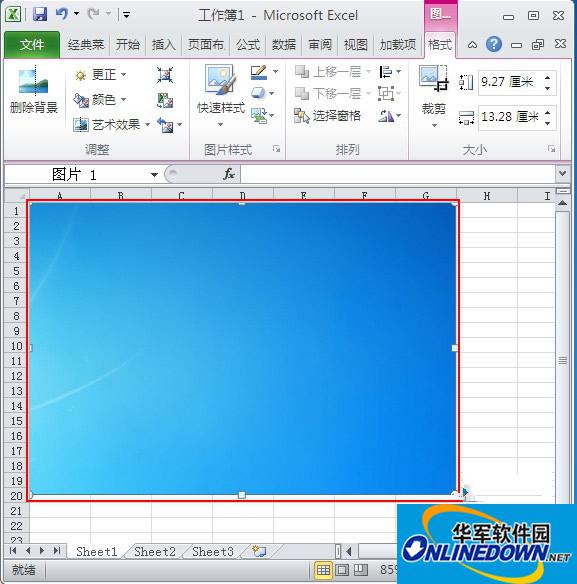Expand the Undo history dropdown arrow

pyautogui.click(x=76, y=14)
